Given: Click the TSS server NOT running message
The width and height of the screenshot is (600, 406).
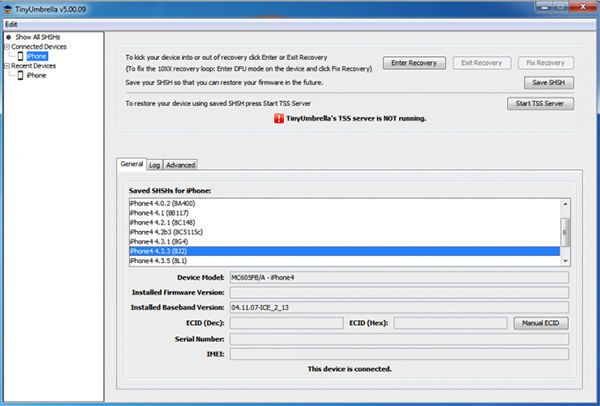Looking at the screenshot, I should click(356, 119).
